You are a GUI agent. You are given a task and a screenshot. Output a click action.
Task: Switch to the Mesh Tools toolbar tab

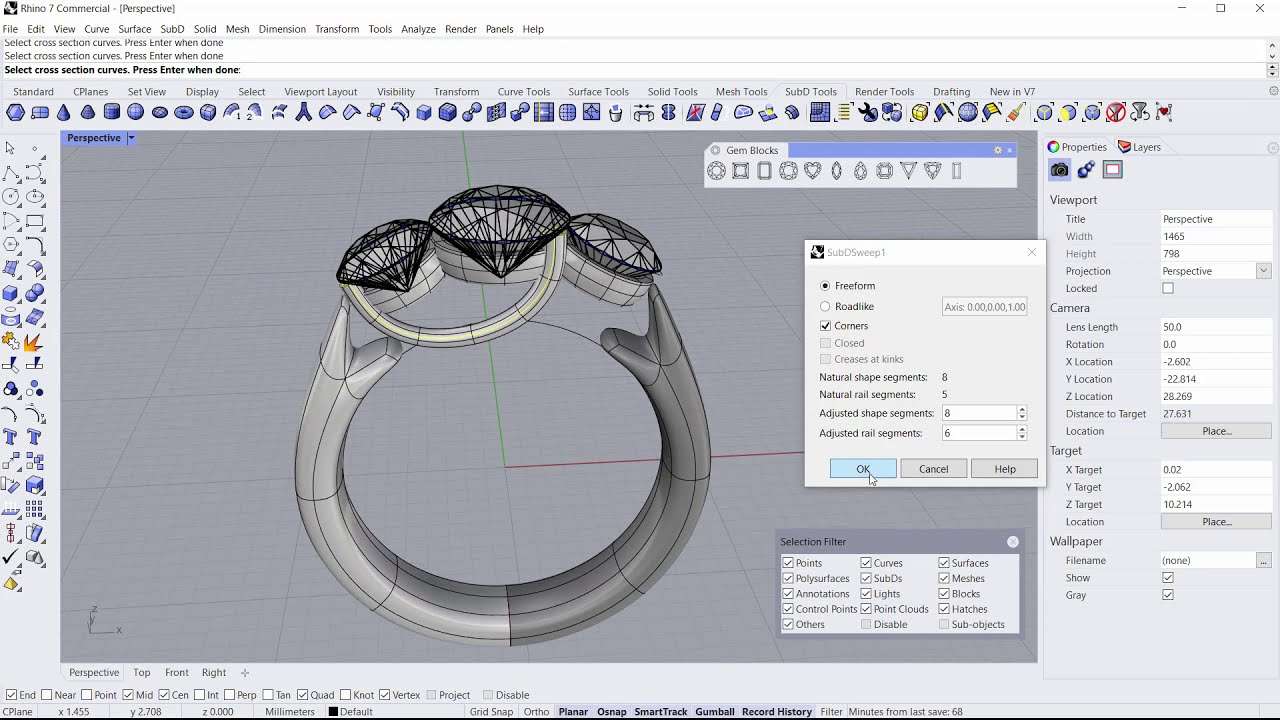pos(741,92)
